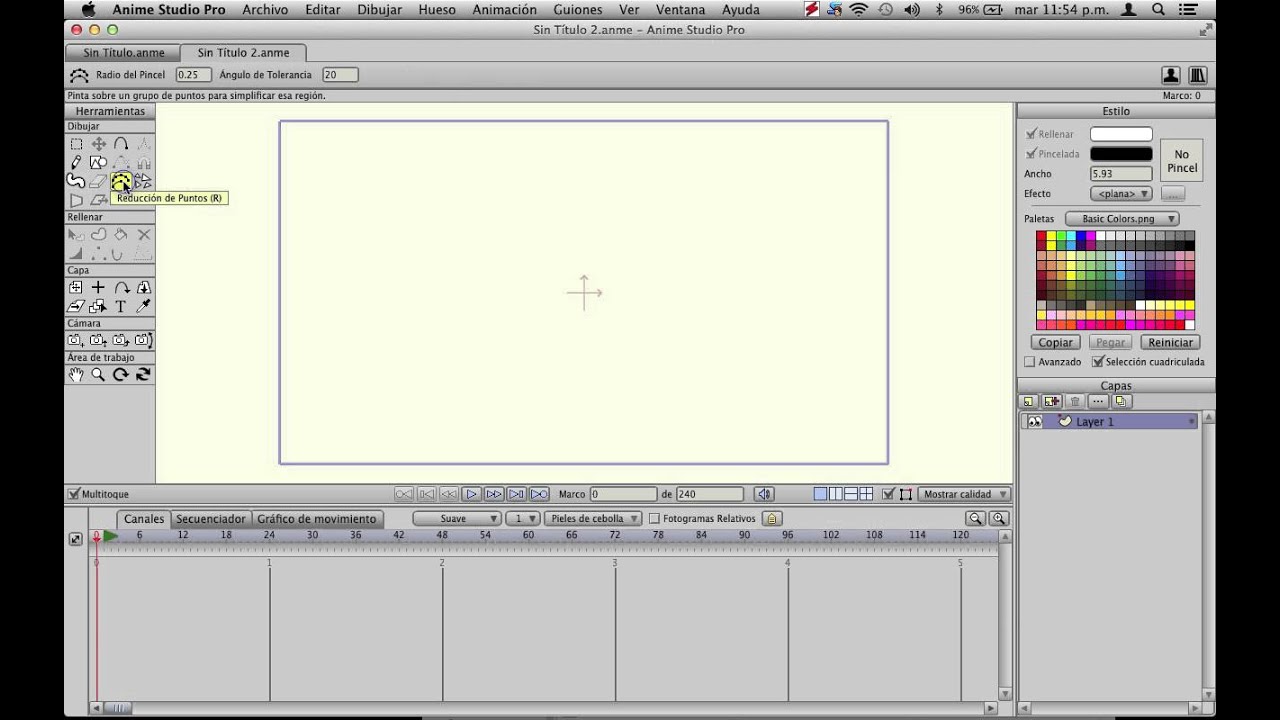Click the No Pincel brush button
Screen dimensions: 1280x720
pos(1181,161)
